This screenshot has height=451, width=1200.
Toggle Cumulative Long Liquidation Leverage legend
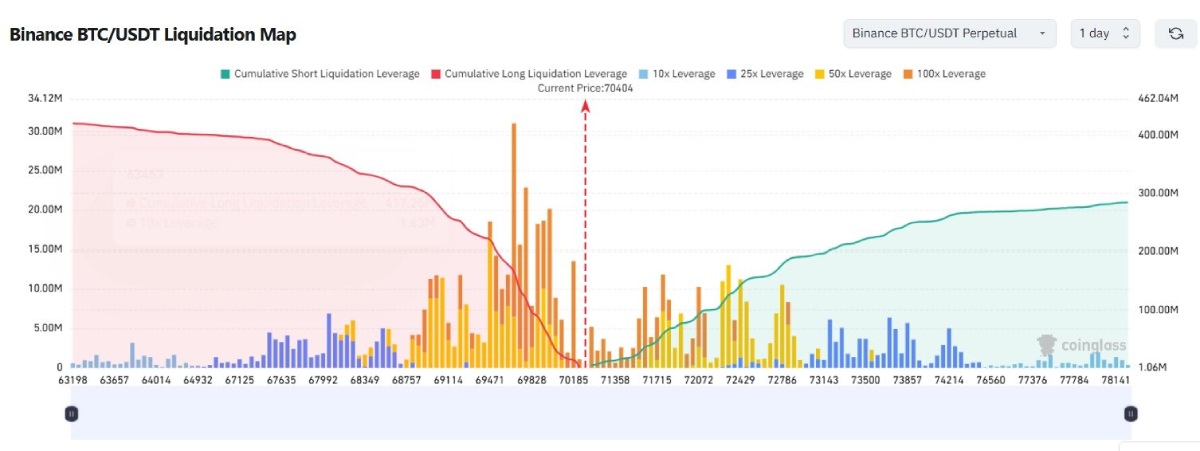(x=529, y=74)
